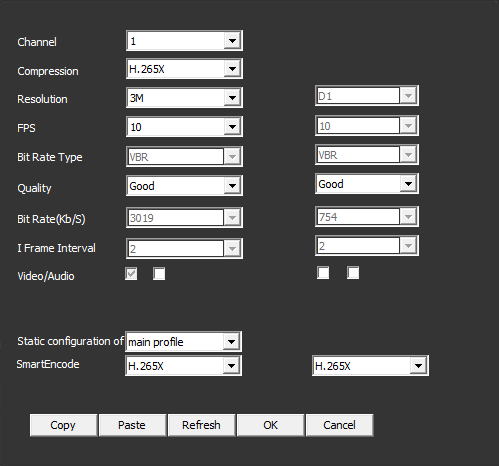Image resolution: width=499 pixels, height=466 pixels.
Task: Open the sub stream bit rate 754 dropdown
Action: point(367,217)
